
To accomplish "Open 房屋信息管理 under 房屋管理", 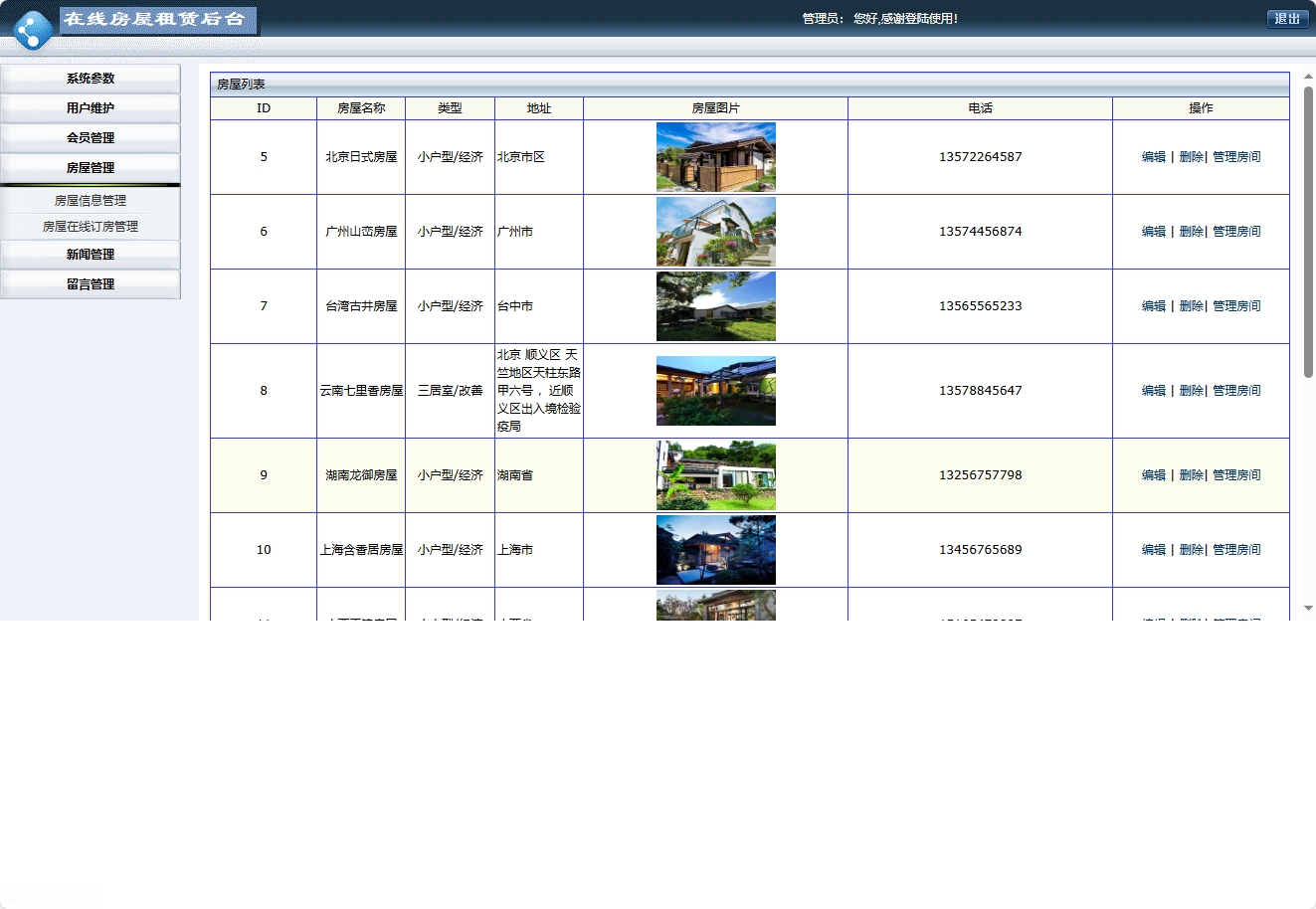I will pos(90,200).
